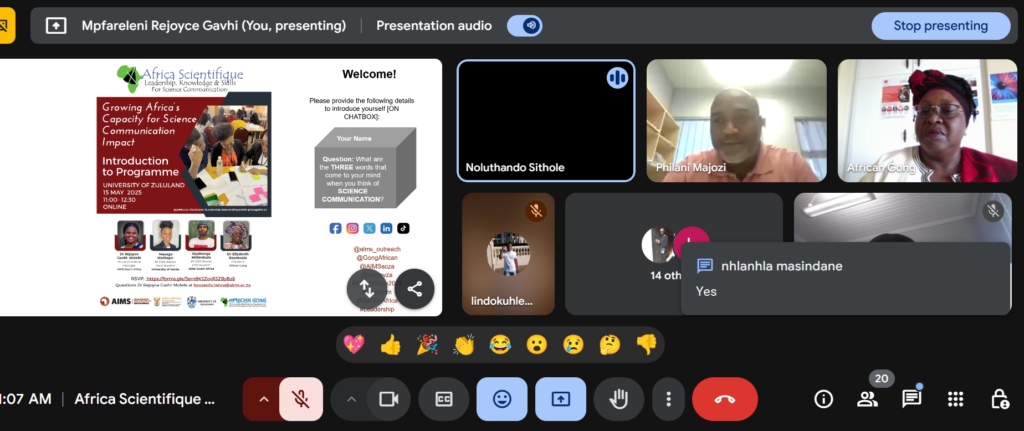Open the chat notification from nhlanhla masindane
Viewport: 1024px width, 431px height.
[844, 278]
